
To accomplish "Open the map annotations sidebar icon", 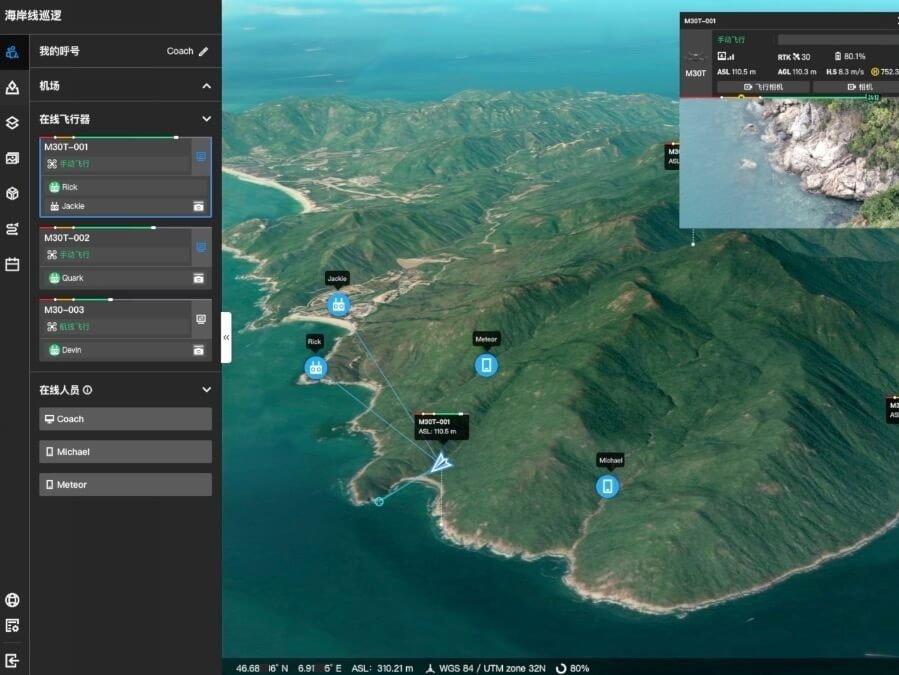I will 12,87.
